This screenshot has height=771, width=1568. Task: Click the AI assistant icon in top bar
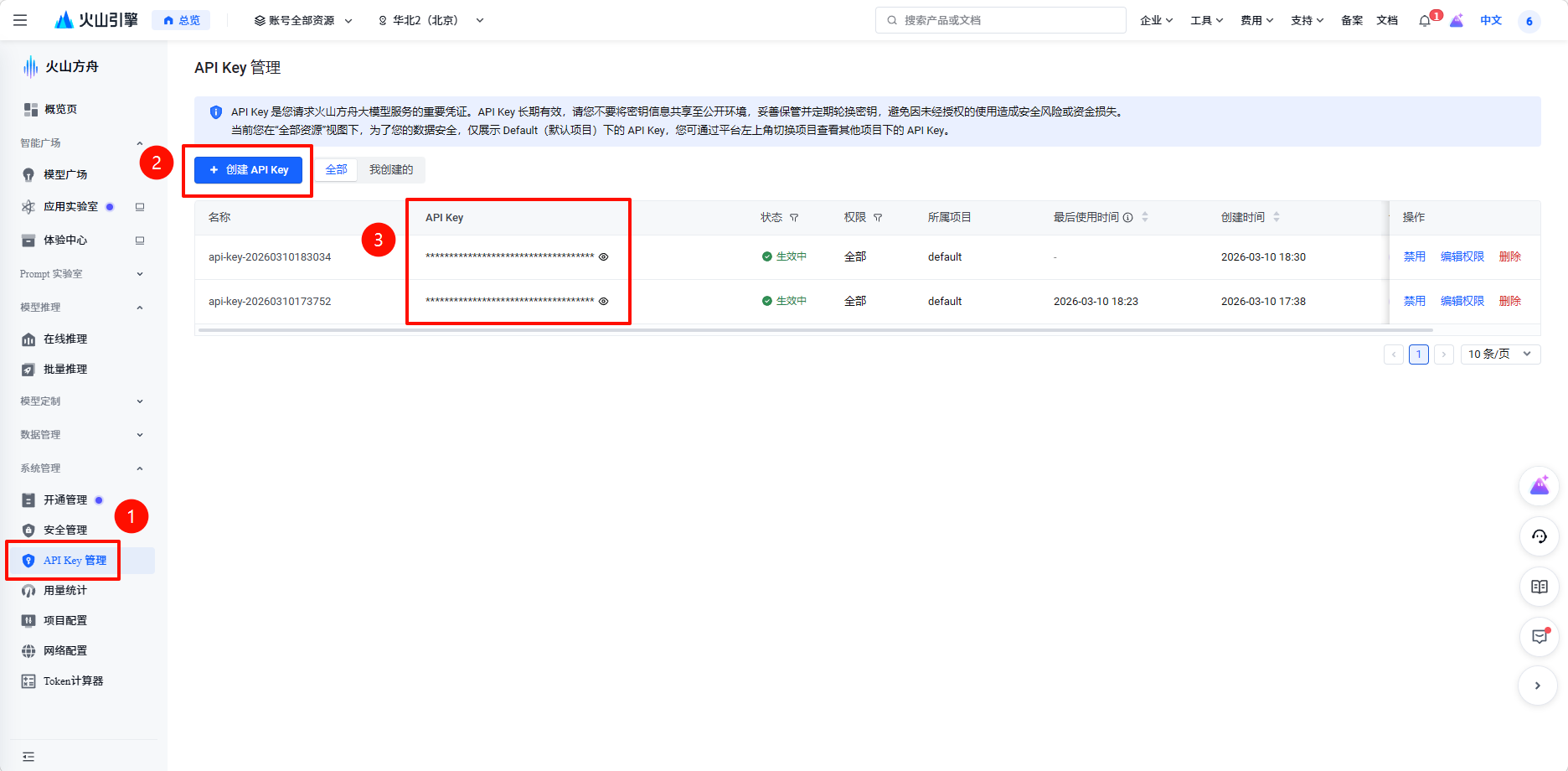1457,21
